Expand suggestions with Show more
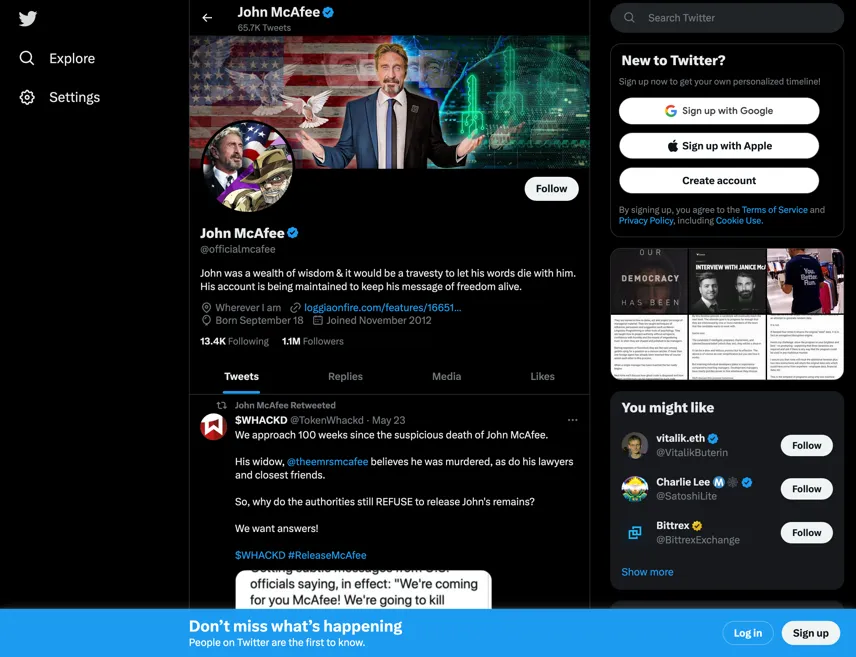856x657 pixels. coord(647,572)
